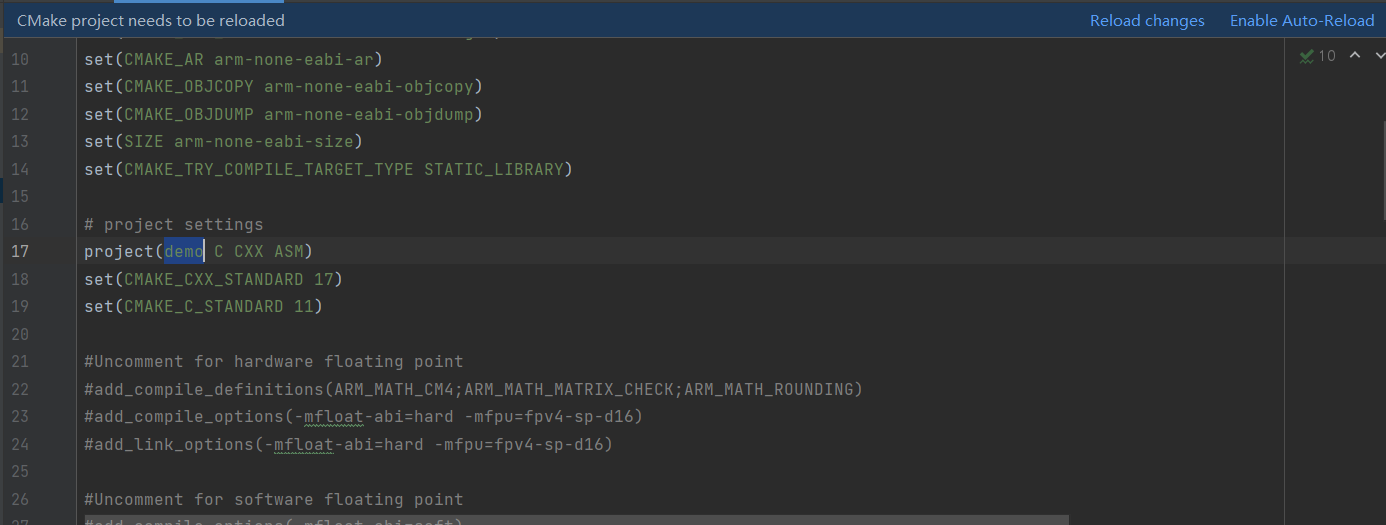Screen dimensions: 1386x525
Task: Click the Reload changes link
Action: point(1146,21)
